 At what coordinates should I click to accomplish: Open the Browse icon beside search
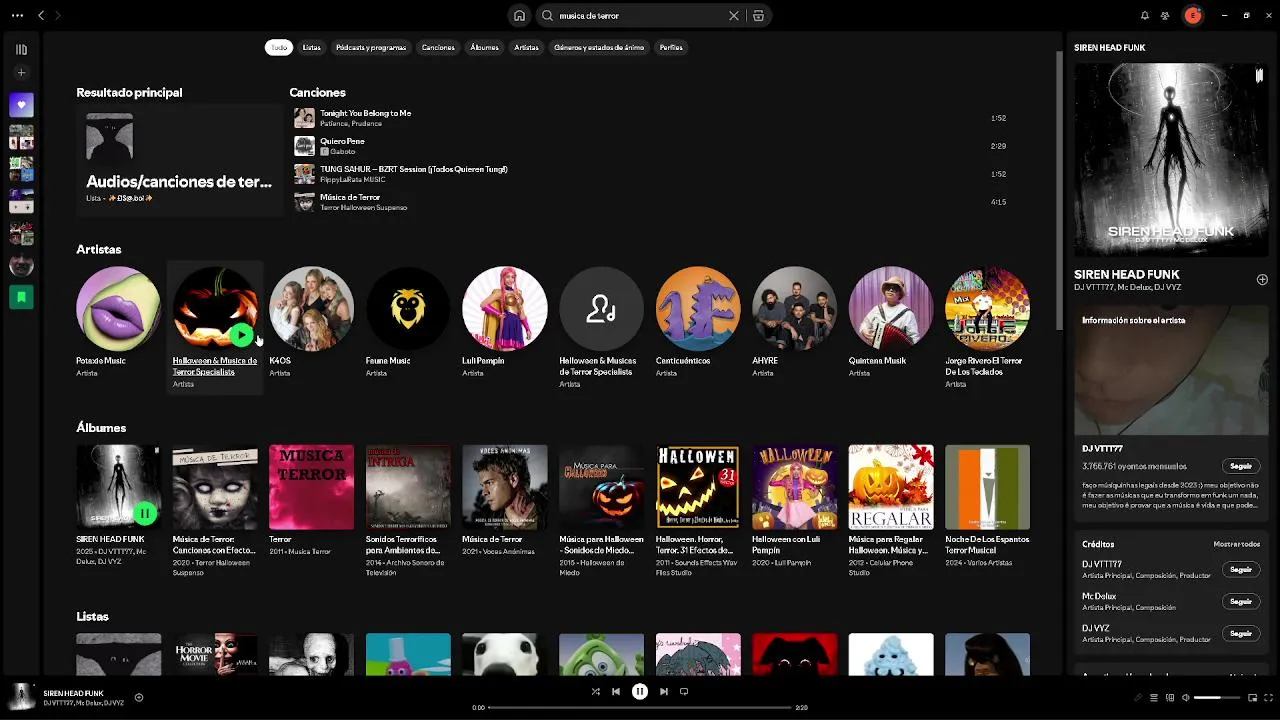pyautogui.click(x=758, y=16)
